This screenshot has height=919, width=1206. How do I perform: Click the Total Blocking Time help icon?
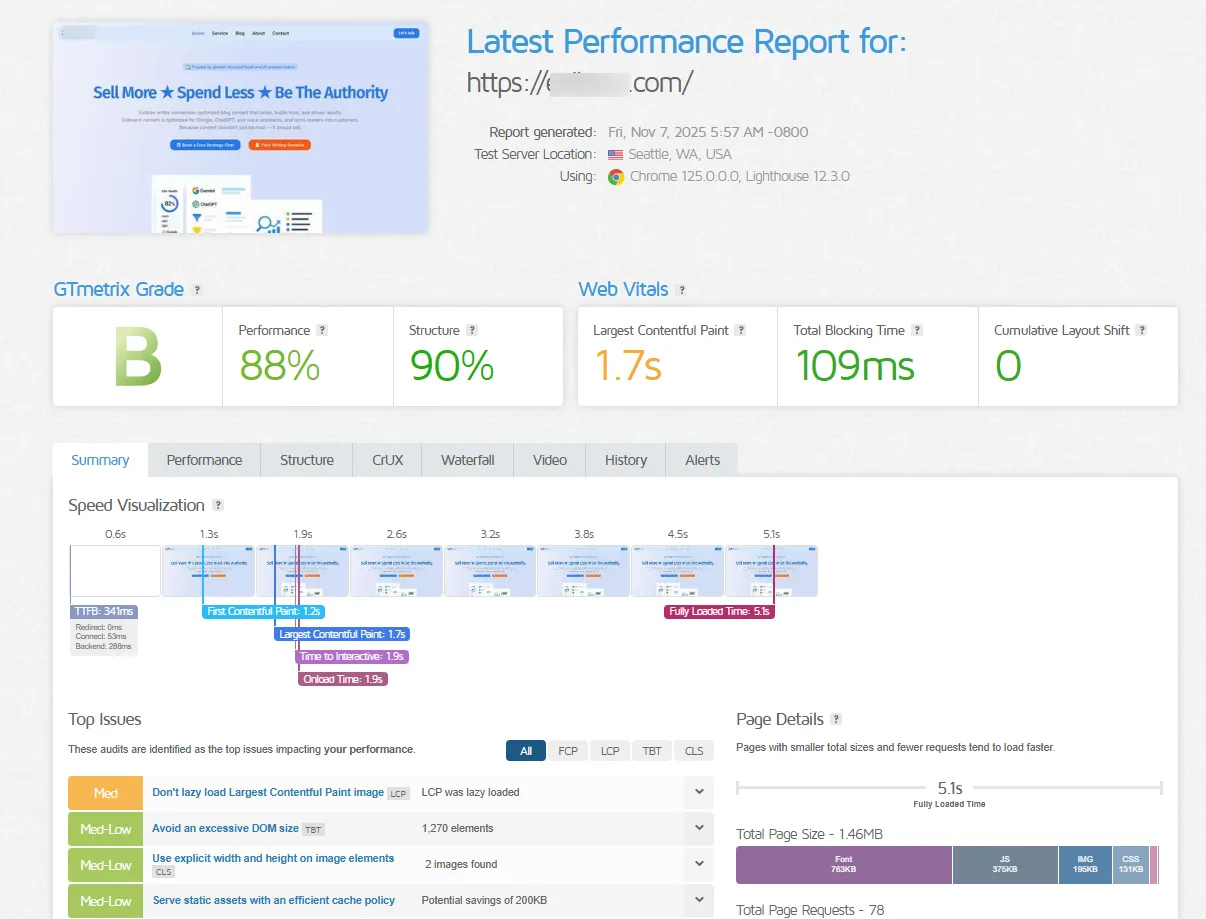click(x=917, y=330)
